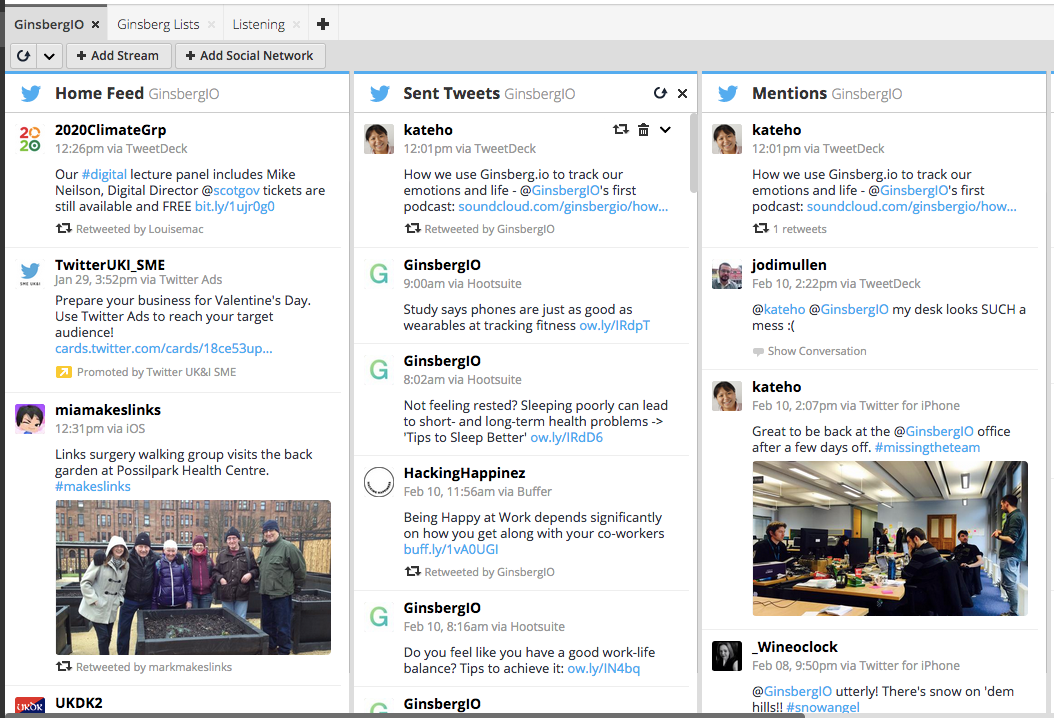Screen dimensions: 1054x718
Task: Refresh the Sent Tweets stream
Action: pos(660,93)
